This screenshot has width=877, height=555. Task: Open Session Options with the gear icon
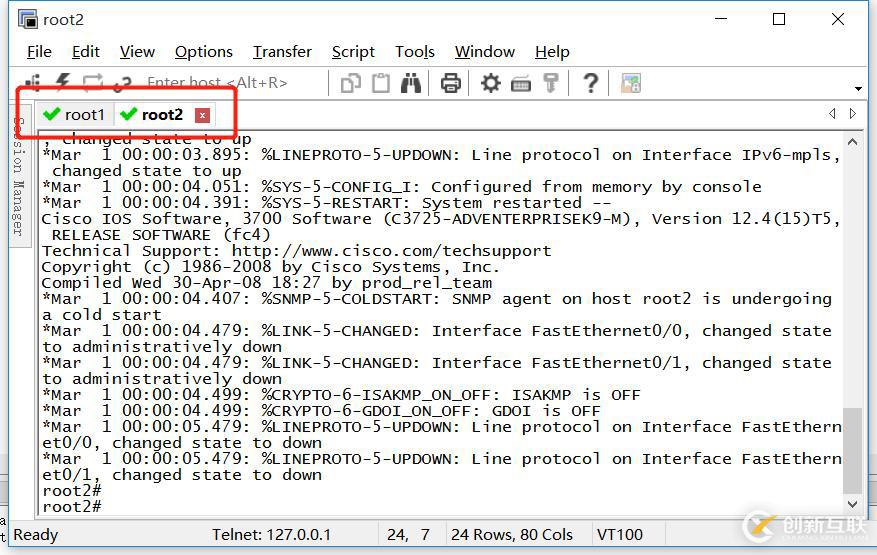click(x=491, y=83)
